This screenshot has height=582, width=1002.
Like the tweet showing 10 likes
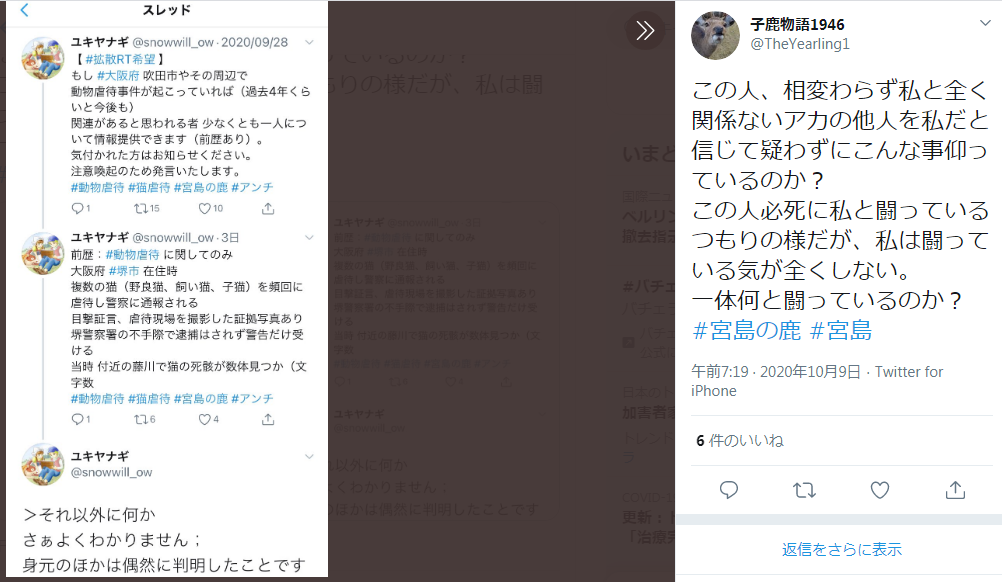204,208
